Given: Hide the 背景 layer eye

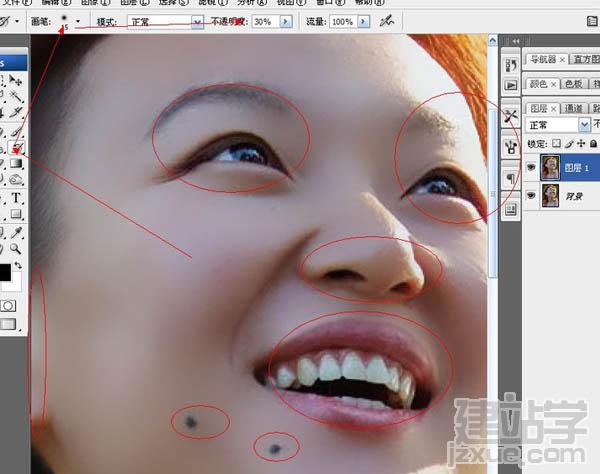Looking at the screenshot, I should point(531,195).
